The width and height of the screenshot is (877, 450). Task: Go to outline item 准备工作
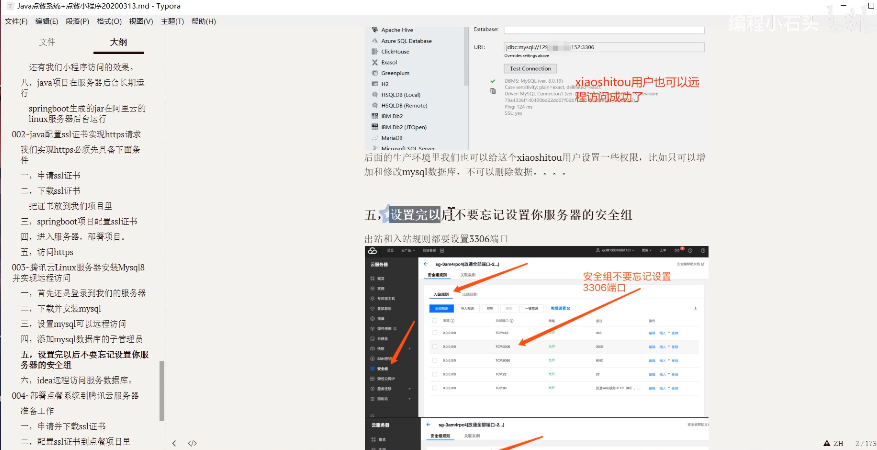37,411
